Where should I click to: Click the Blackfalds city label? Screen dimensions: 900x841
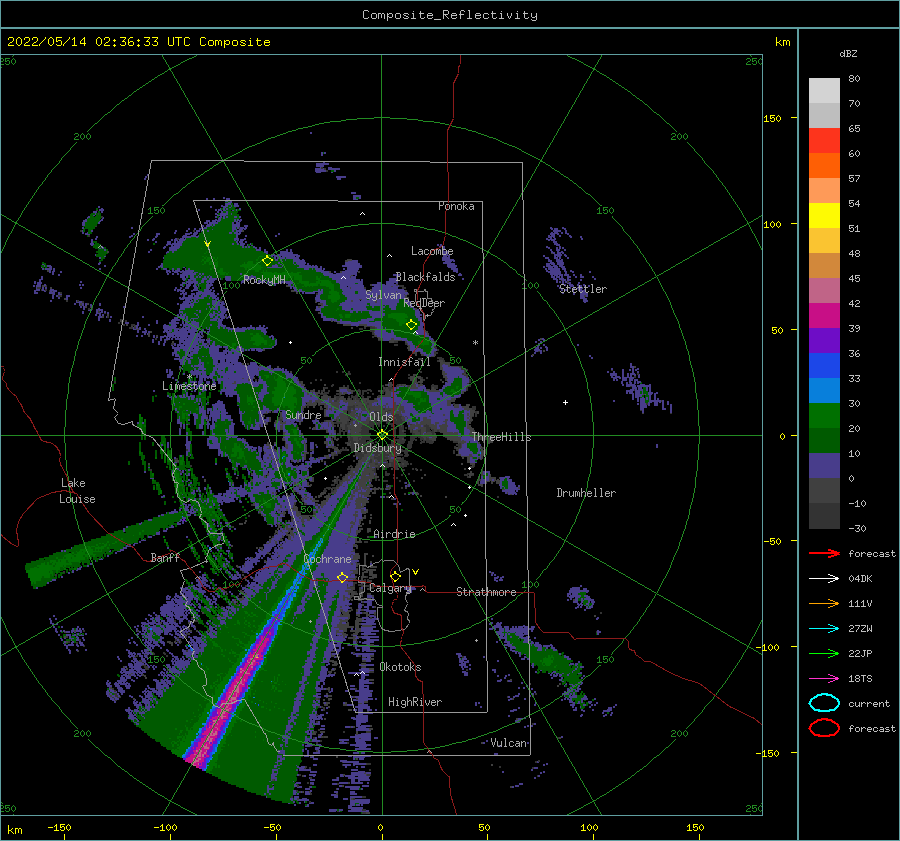[x=425, y=277]
